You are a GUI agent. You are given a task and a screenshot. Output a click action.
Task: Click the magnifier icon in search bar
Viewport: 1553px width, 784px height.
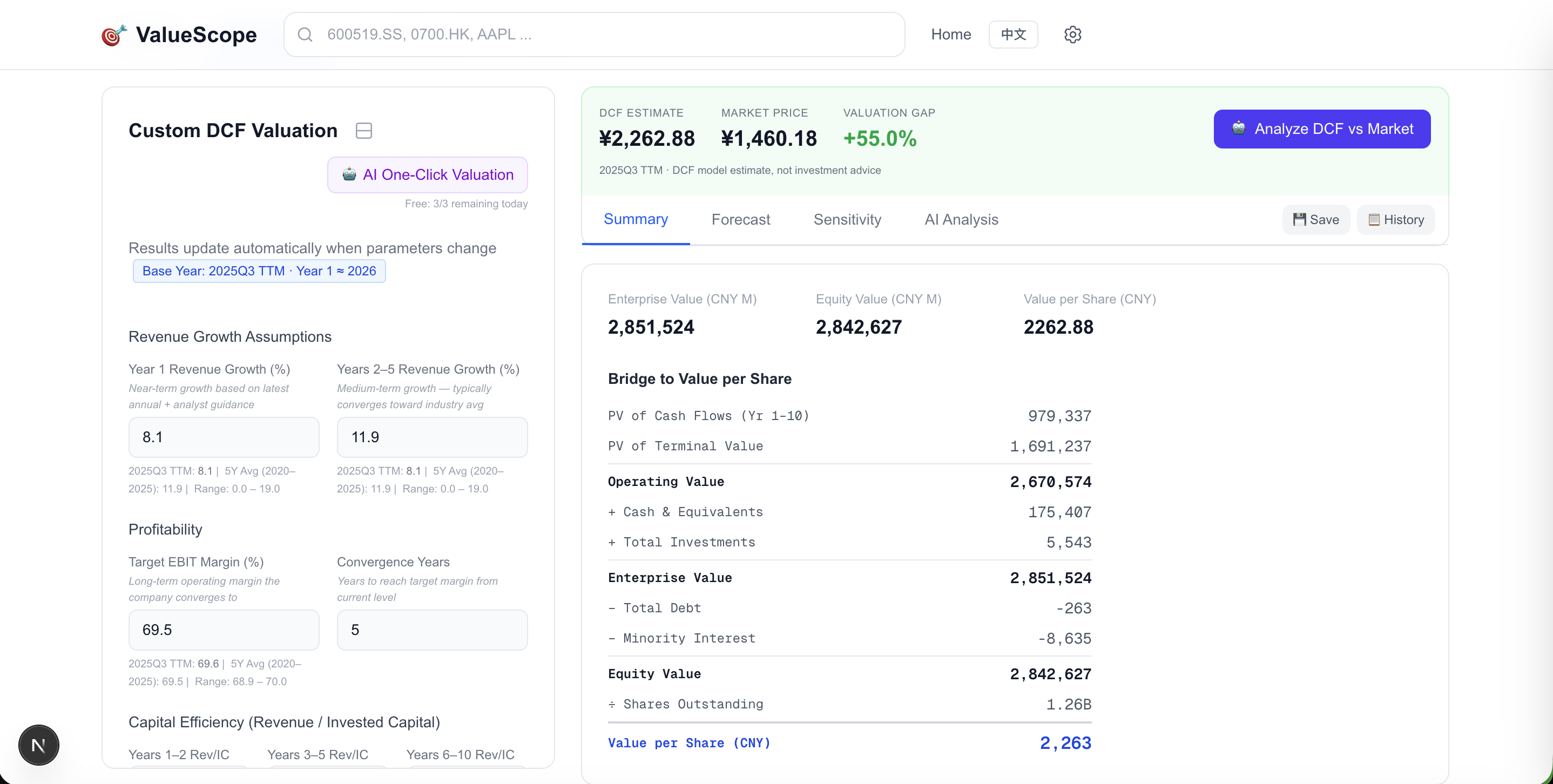click(305, 35)
